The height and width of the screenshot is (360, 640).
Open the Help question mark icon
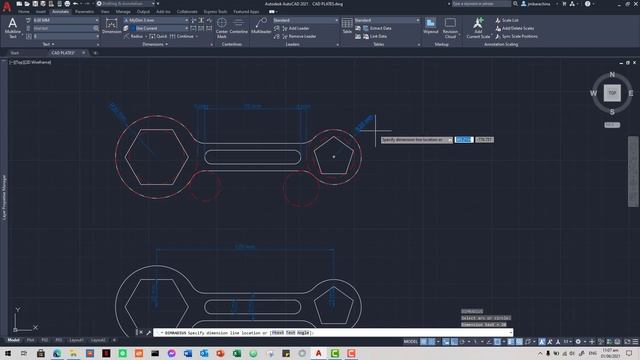(587, 4)
